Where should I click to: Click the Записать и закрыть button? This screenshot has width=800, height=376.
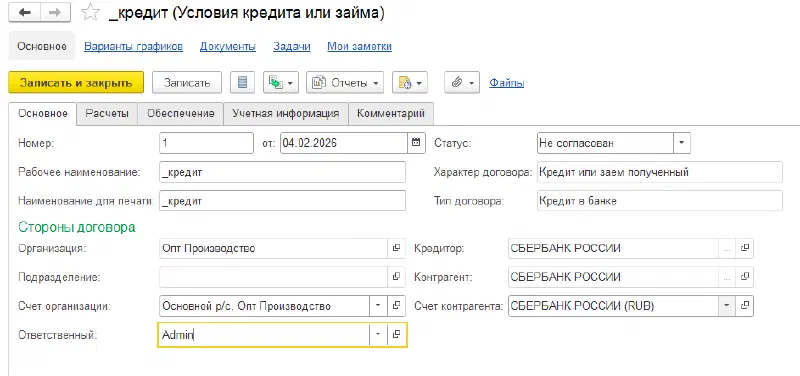76,83
